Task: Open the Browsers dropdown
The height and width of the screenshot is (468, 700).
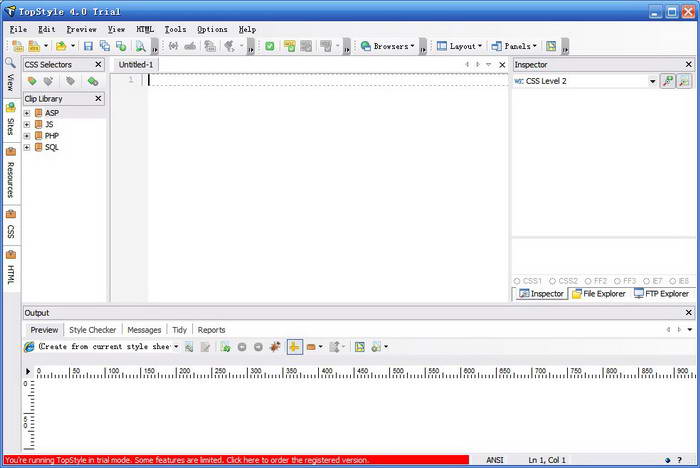Action: [x=388, y=46]
